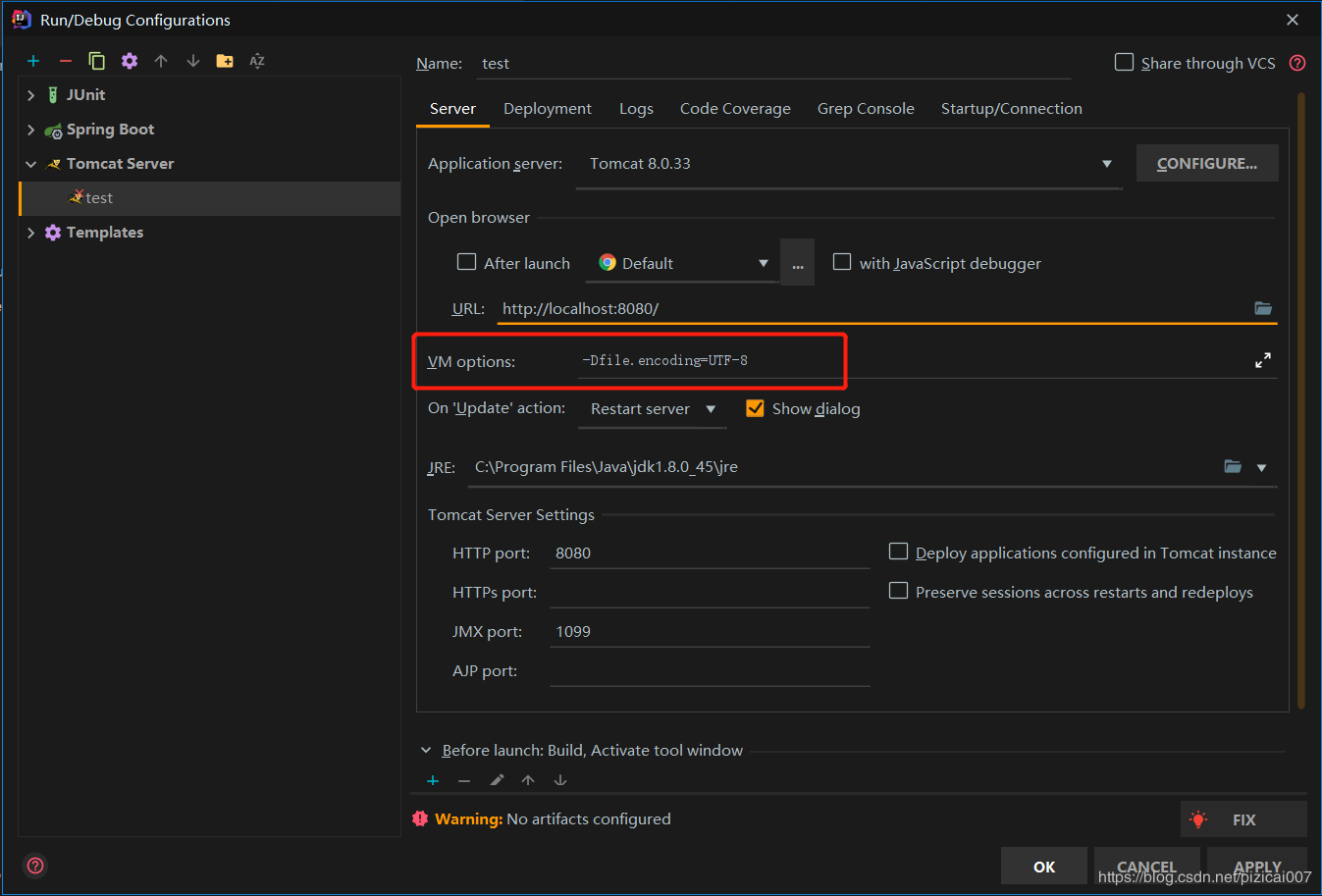The image size is (1322, 896).
Task: Open edit defaults gear icon in toolbar
Action: pos(130,61)
